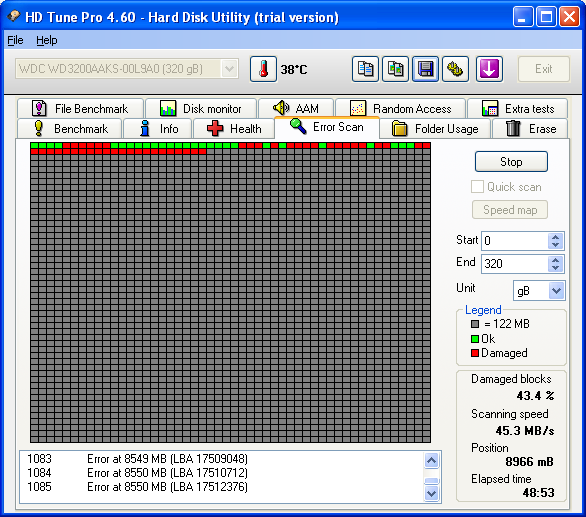
Task: Open the File menu
Action: click(15, 40)
